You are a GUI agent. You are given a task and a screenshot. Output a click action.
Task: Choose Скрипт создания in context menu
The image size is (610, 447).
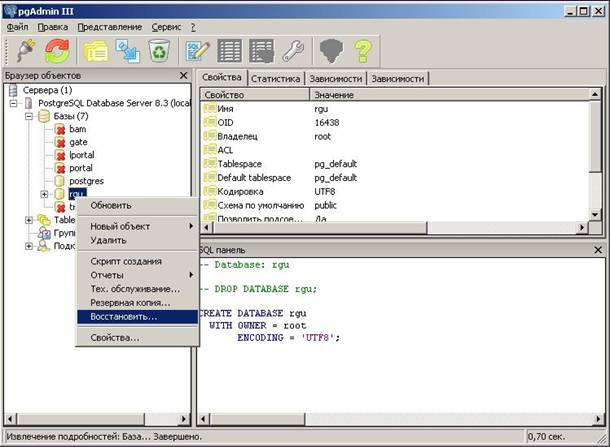138,261
